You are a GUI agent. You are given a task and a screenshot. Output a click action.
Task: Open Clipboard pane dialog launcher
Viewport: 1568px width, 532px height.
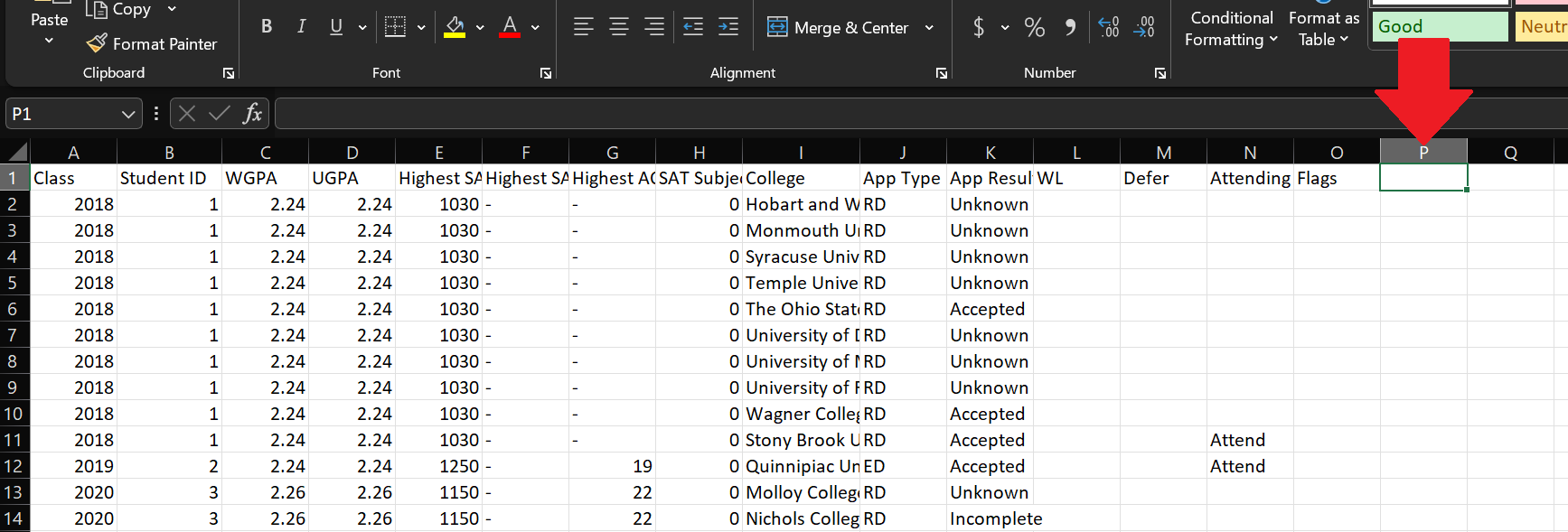(229, 73)
